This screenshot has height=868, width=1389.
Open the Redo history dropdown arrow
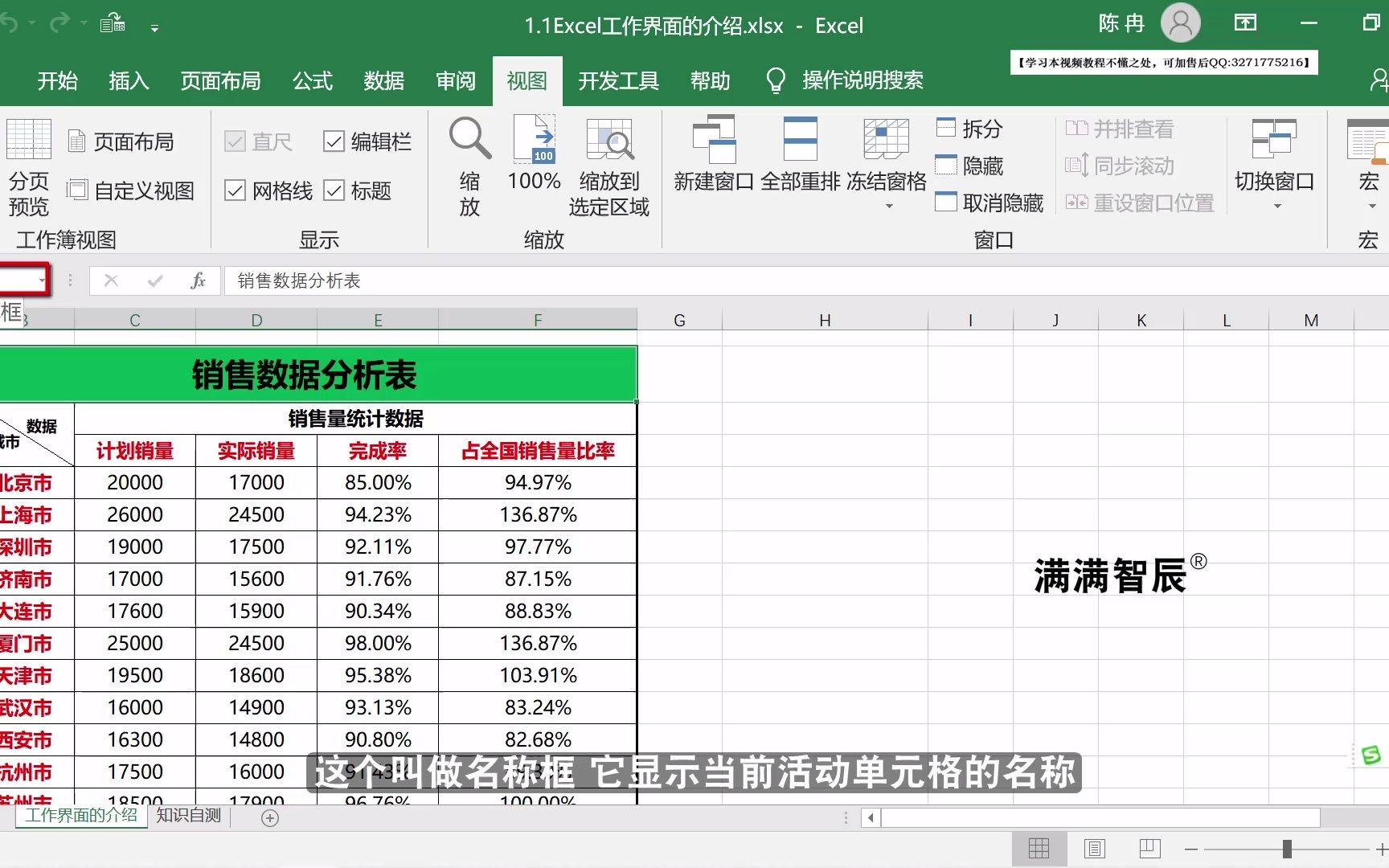click(84, 23)
